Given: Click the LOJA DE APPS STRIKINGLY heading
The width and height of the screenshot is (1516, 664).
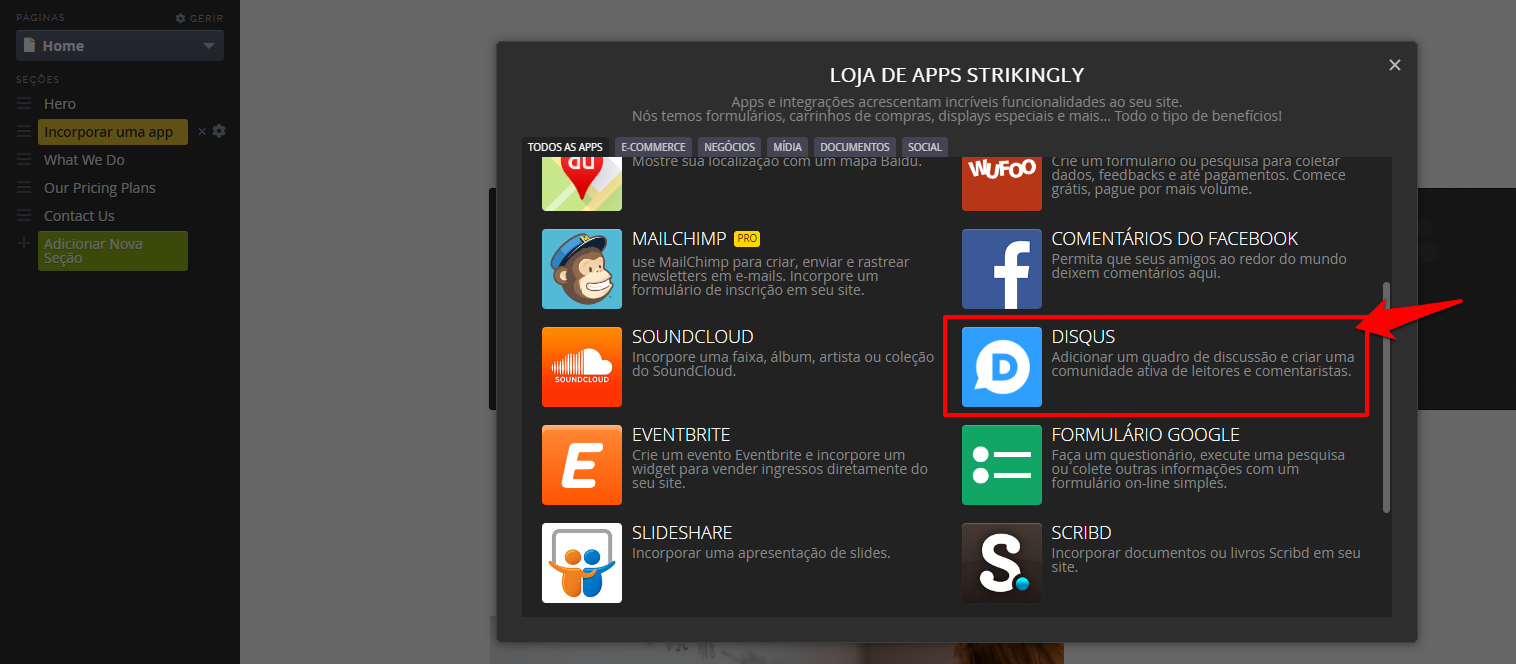Looking at the screenshot, I should (x=957, y=76).
